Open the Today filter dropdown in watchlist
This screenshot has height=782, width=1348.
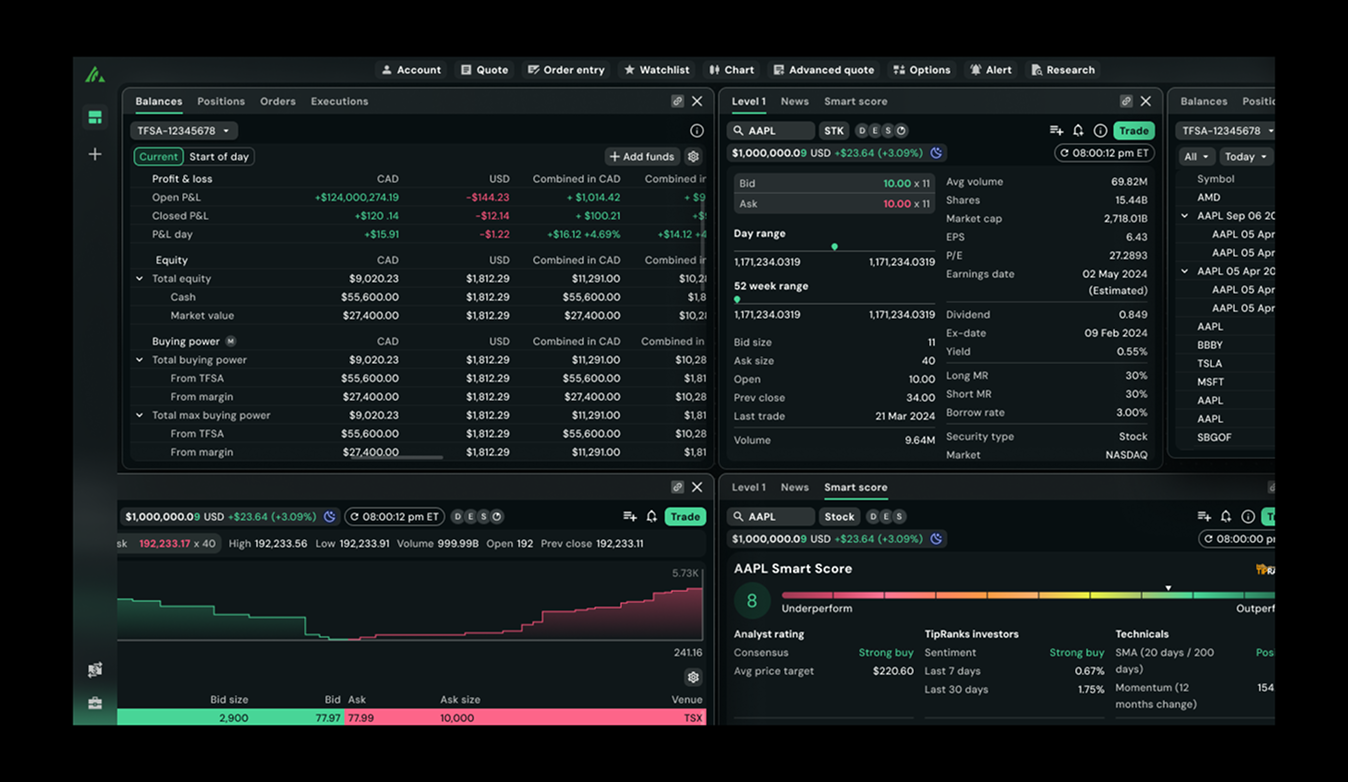click(1245, 156)
